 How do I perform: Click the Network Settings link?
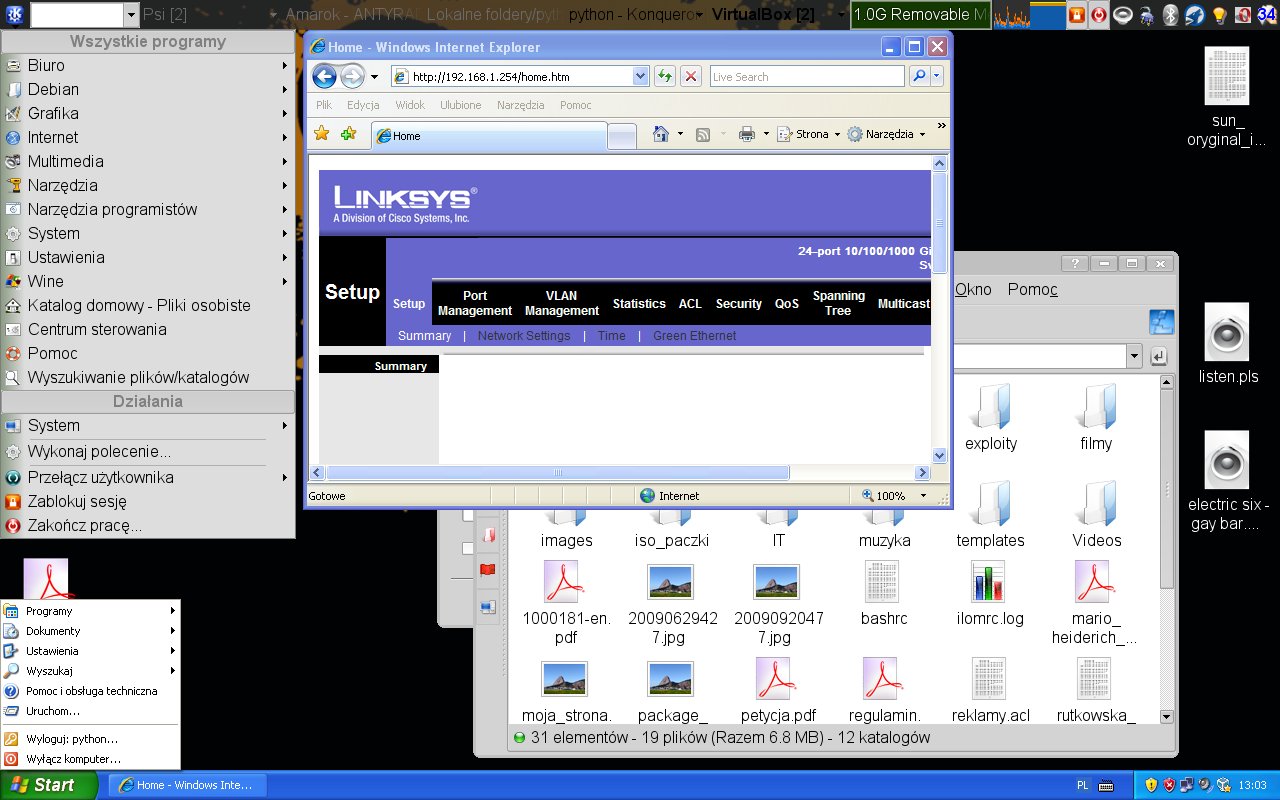[523, 336]
